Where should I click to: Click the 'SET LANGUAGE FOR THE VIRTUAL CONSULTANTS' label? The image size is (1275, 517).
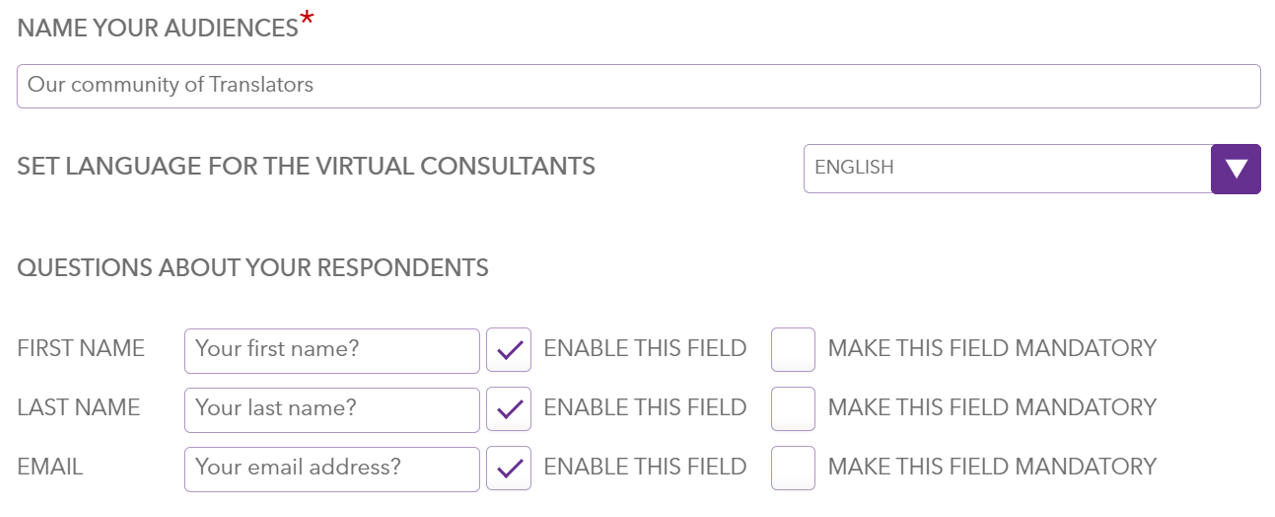(306, 166)
